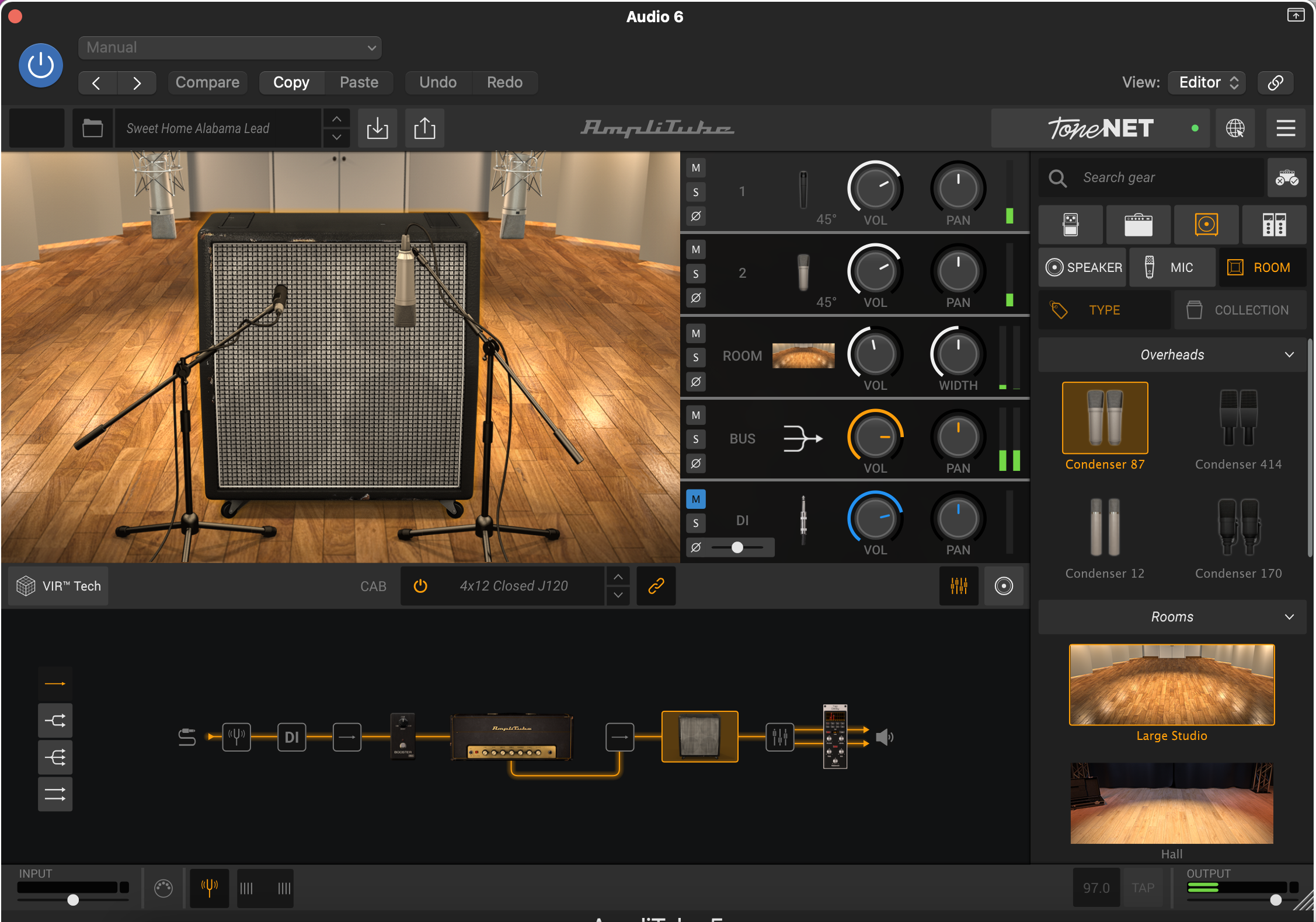
Task: Open the View Editor dropdown
Action: tap(1206, 82)
